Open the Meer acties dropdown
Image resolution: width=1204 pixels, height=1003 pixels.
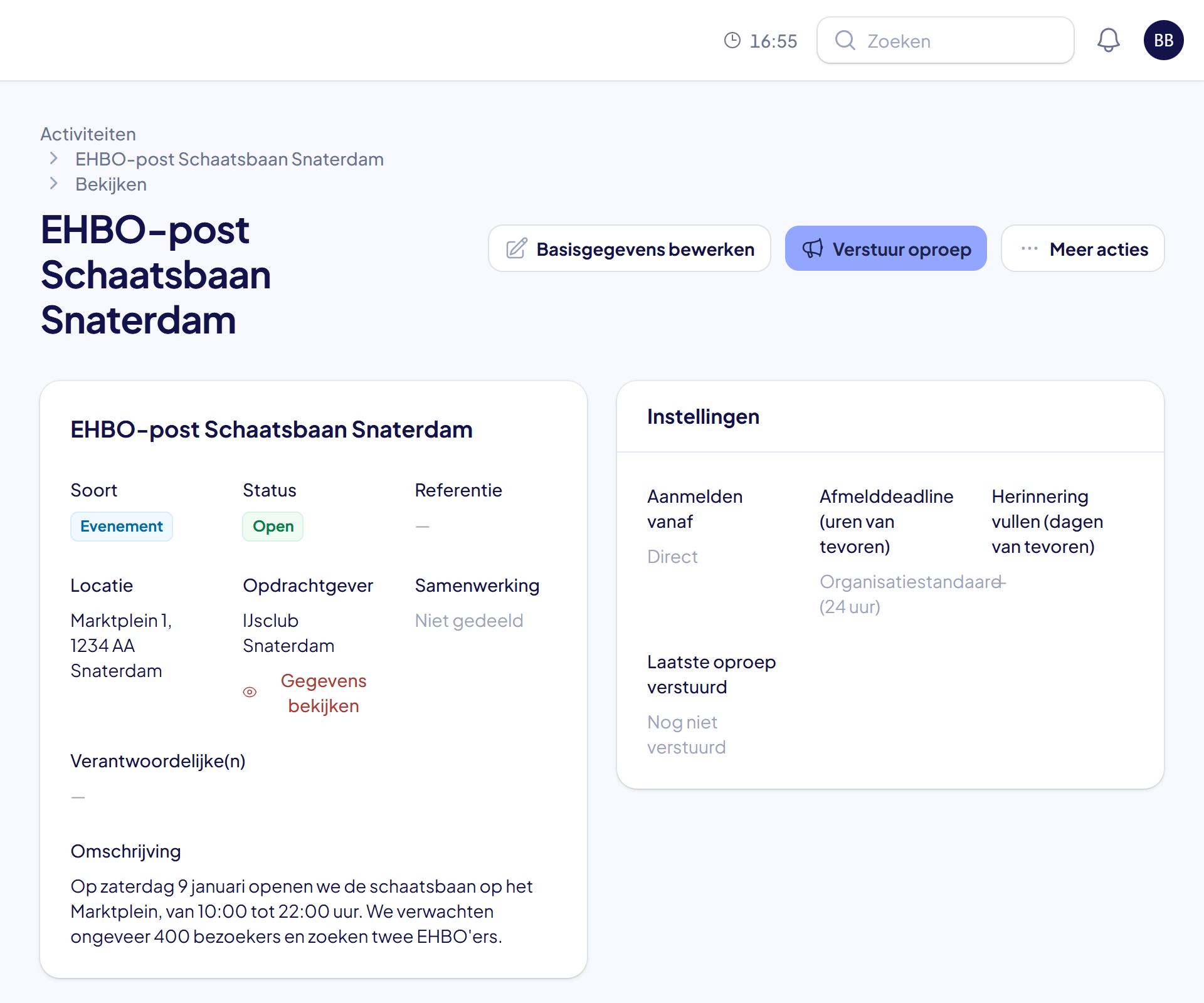(x=1082, y=249)
